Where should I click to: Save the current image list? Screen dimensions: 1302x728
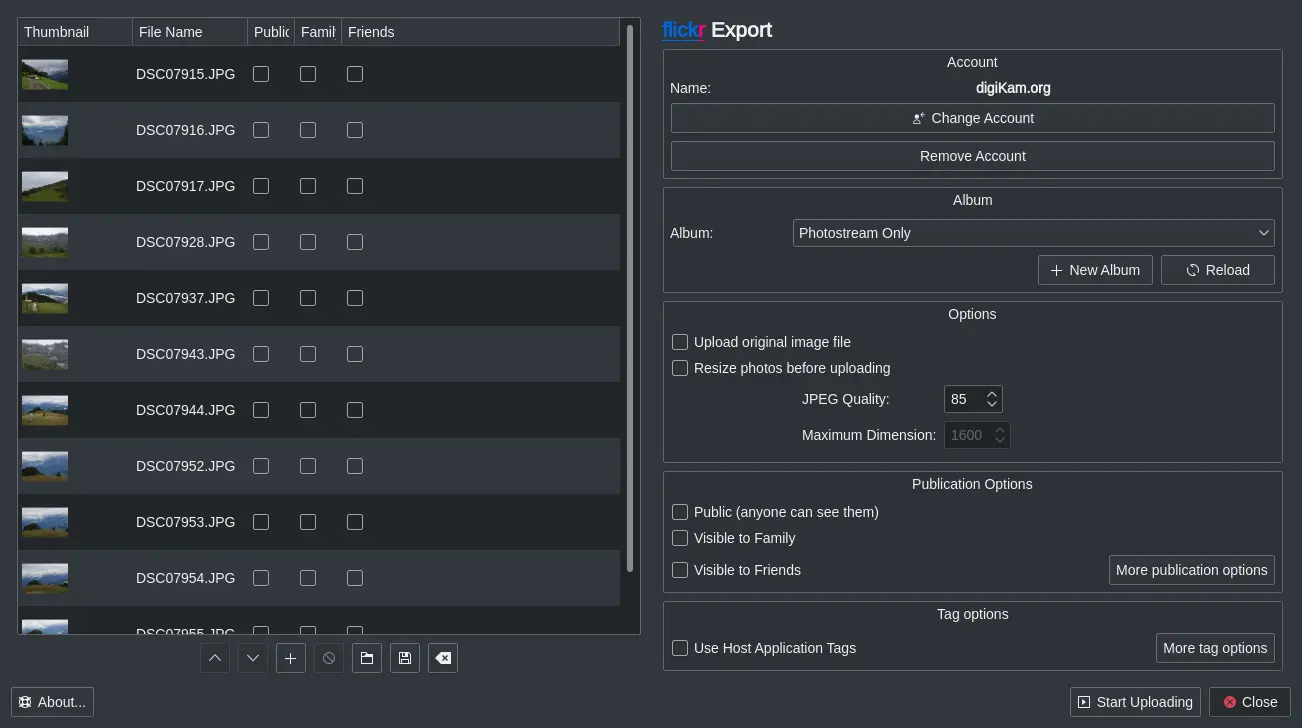404,658
